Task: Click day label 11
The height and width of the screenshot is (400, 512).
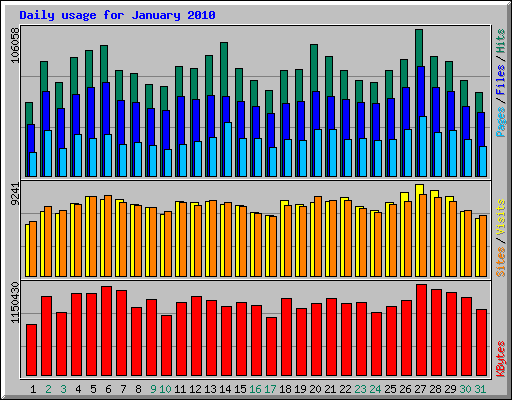Action: [180, 389]
